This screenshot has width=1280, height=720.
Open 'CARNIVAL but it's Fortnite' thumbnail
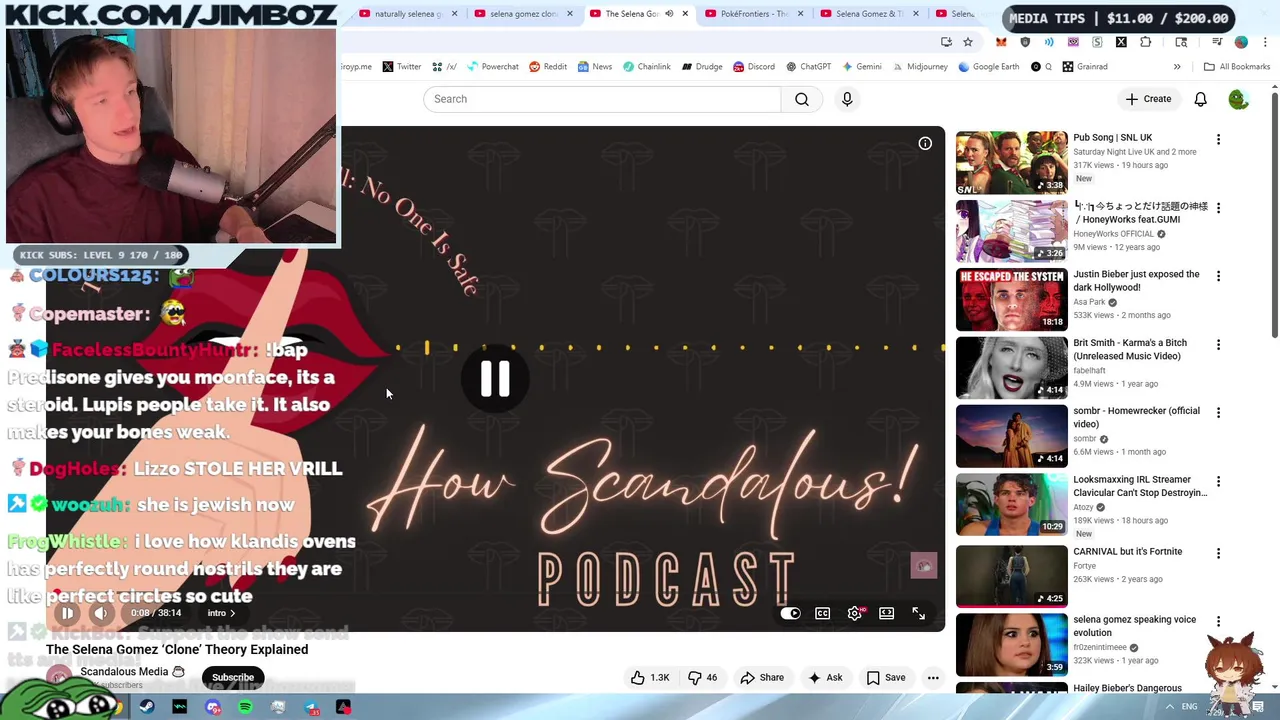coord(1011,576)
